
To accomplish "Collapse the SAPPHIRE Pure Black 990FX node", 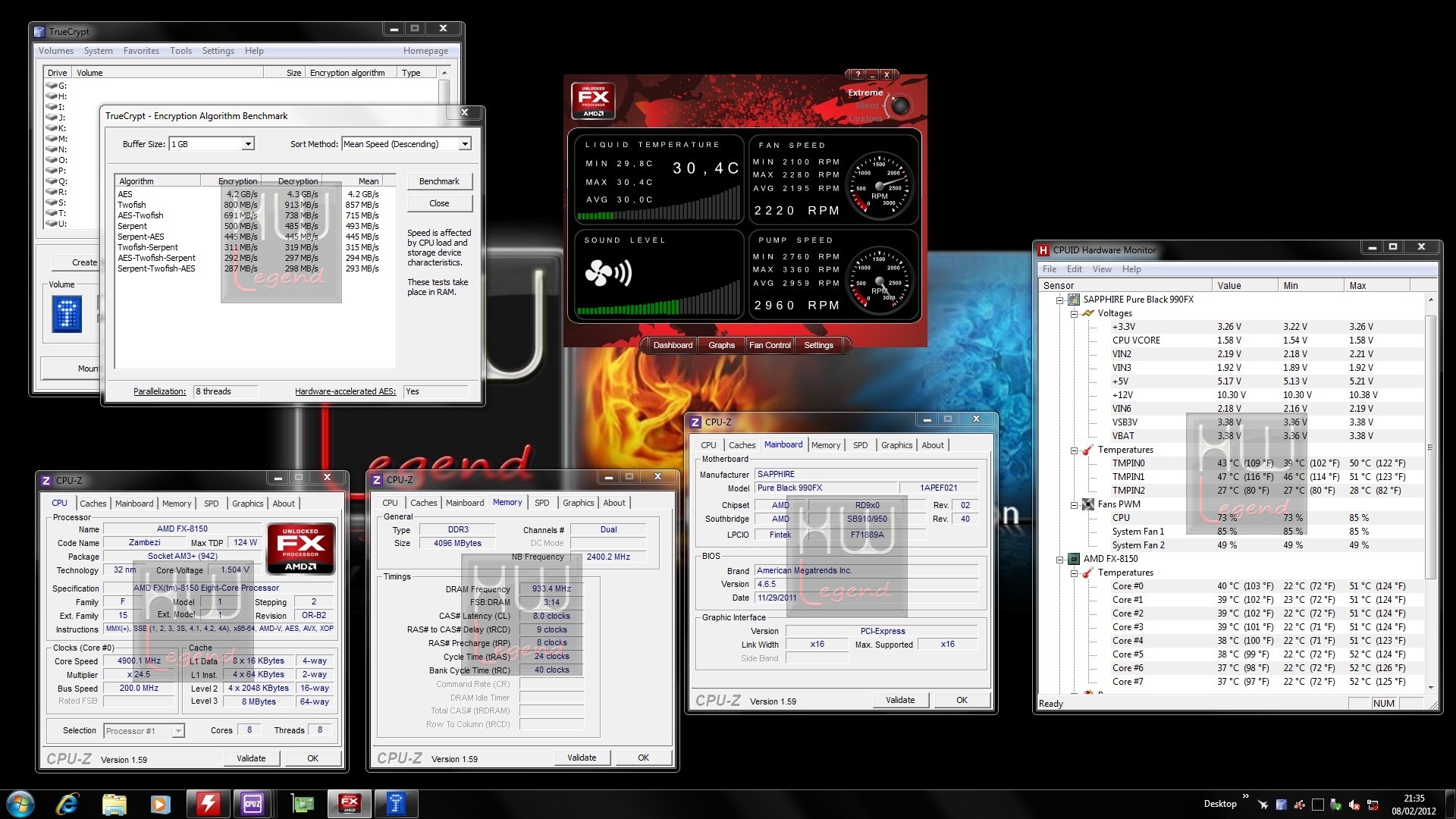I will (x=1059, y=300).
